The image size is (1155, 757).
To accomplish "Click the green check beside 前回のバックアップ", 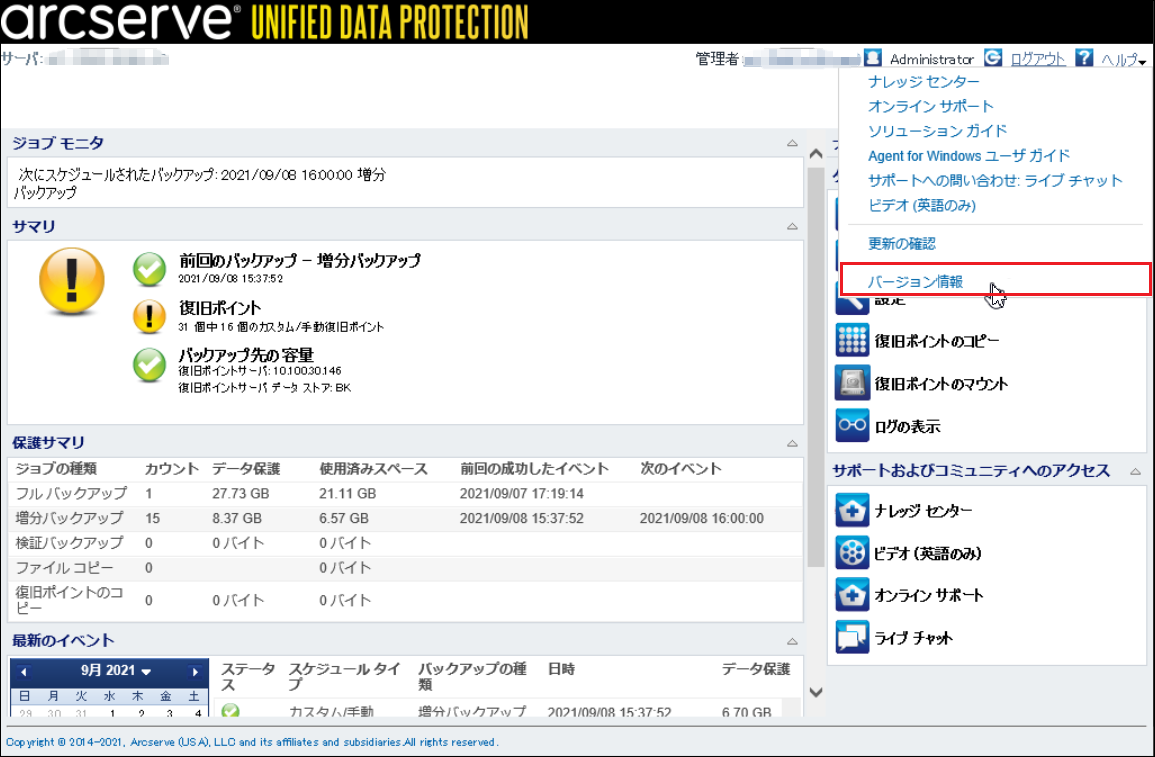I will point(150,269).
